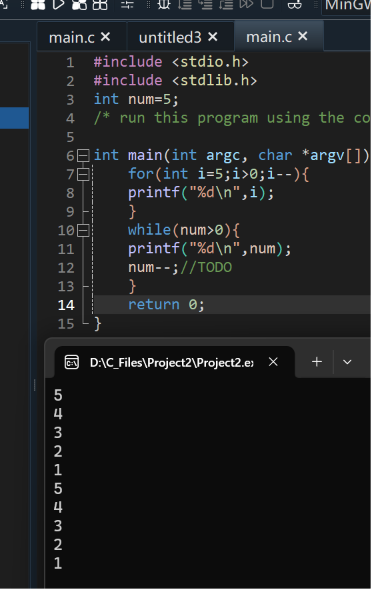Click the 'printf("%d\n",num);' line

[210, 249]
